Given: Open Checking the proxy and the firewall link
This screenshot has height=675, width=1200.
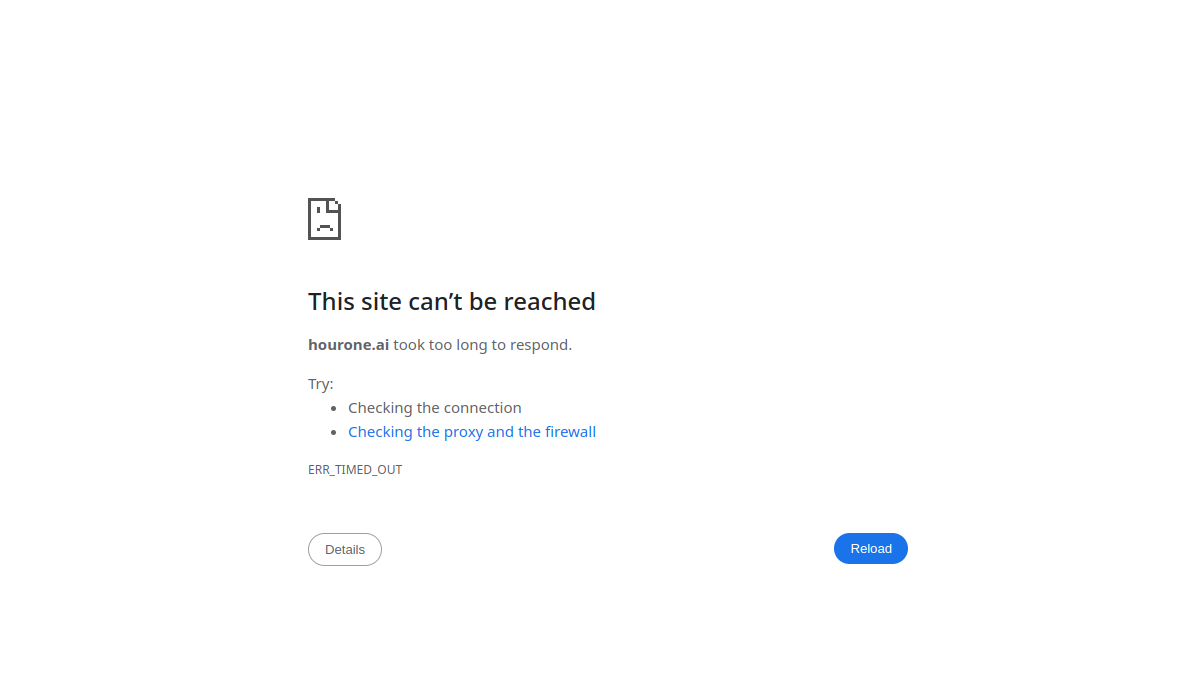Looking at the screenshot, I should (472, 432).
